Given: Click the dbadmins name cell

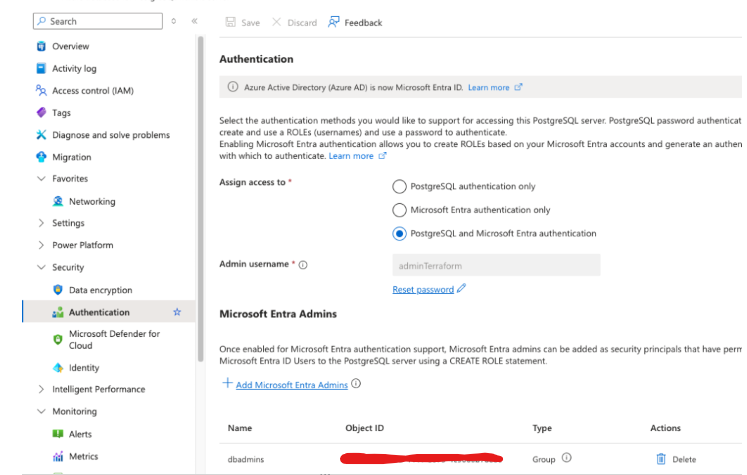Looking at the screenshot, I should point(246,459).
